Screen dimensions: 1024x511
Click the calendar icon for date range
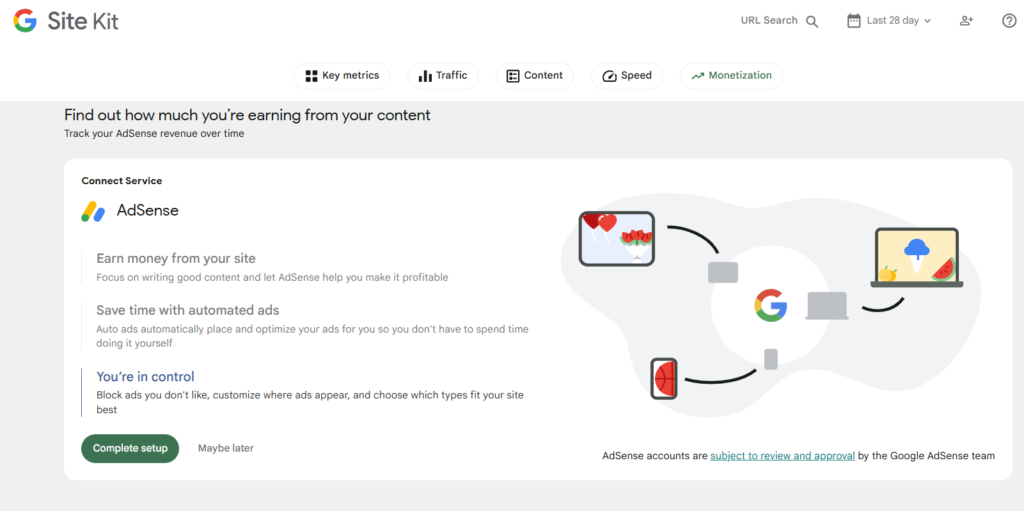[853, 21]
